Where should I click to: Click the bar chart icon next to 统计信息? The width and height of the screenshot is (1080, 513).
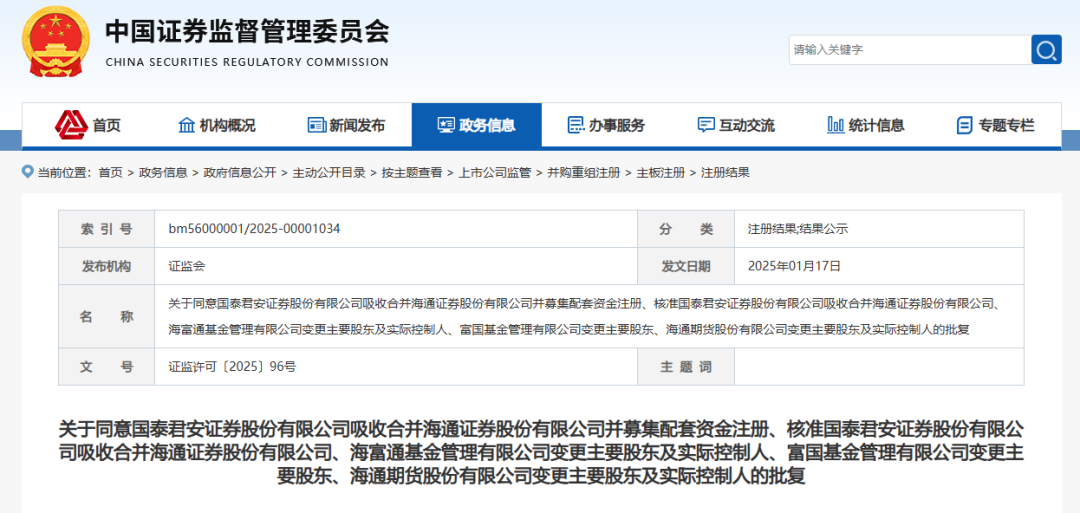coord(835,125)
